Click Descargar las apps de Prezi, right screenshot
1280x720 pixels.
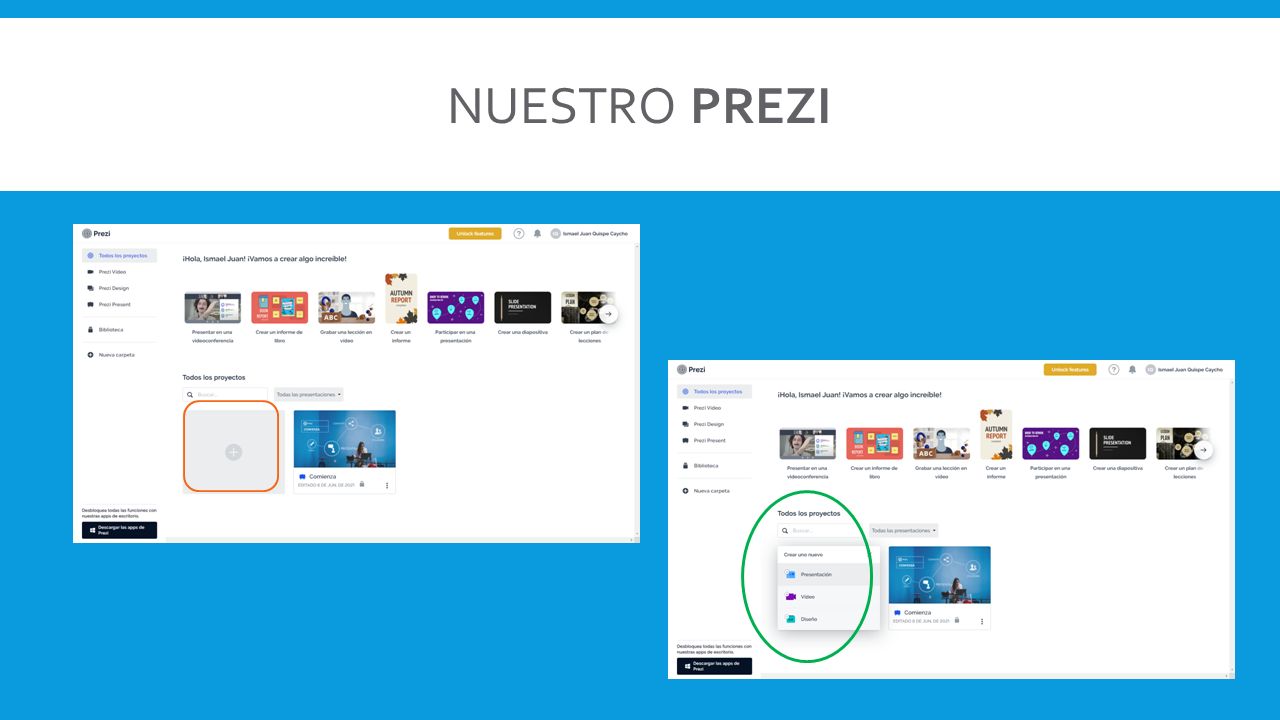coord(714,666)
